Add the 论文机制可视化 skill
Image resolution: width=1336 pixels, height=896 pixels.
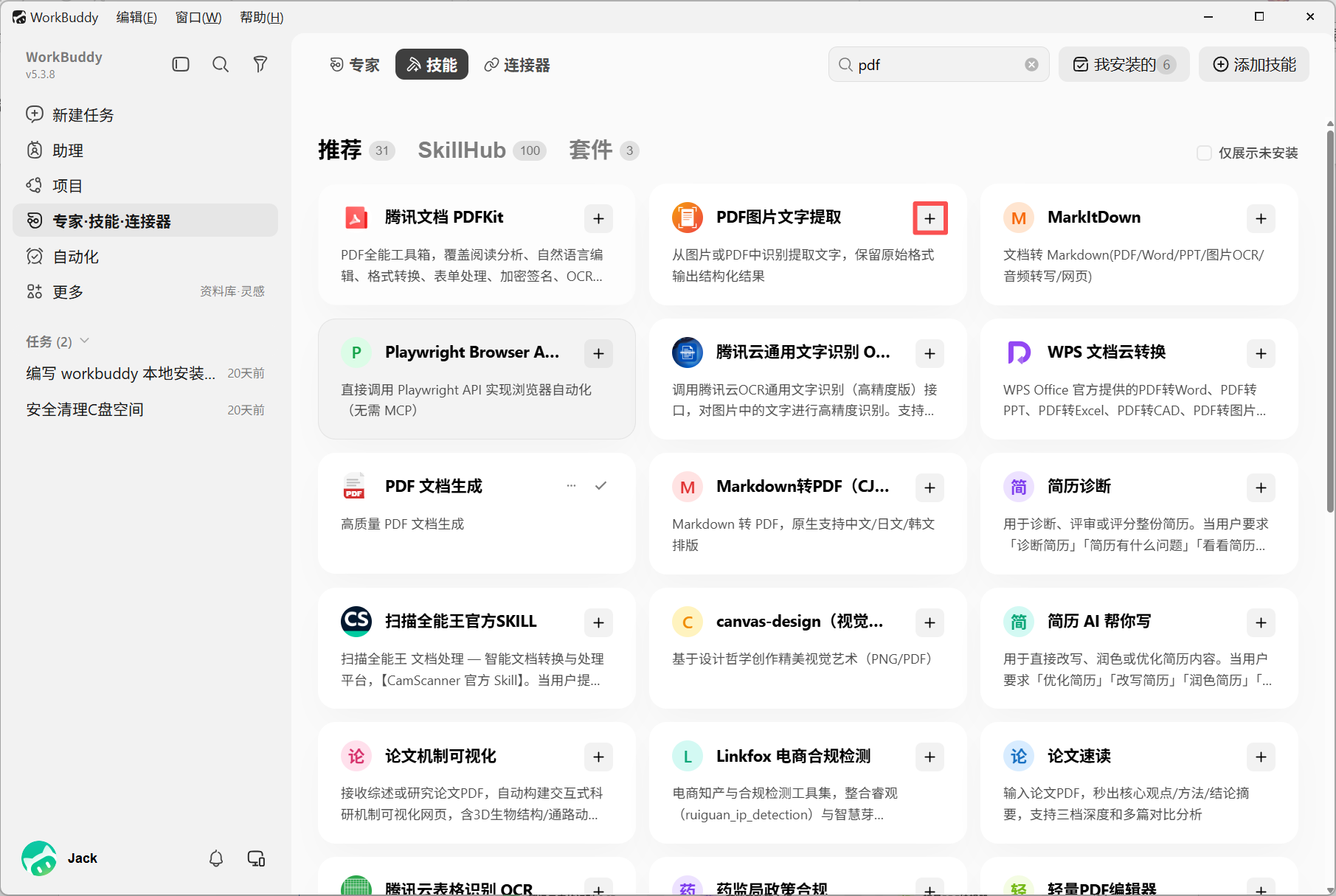pyautogui.click(x=598, y=757)
